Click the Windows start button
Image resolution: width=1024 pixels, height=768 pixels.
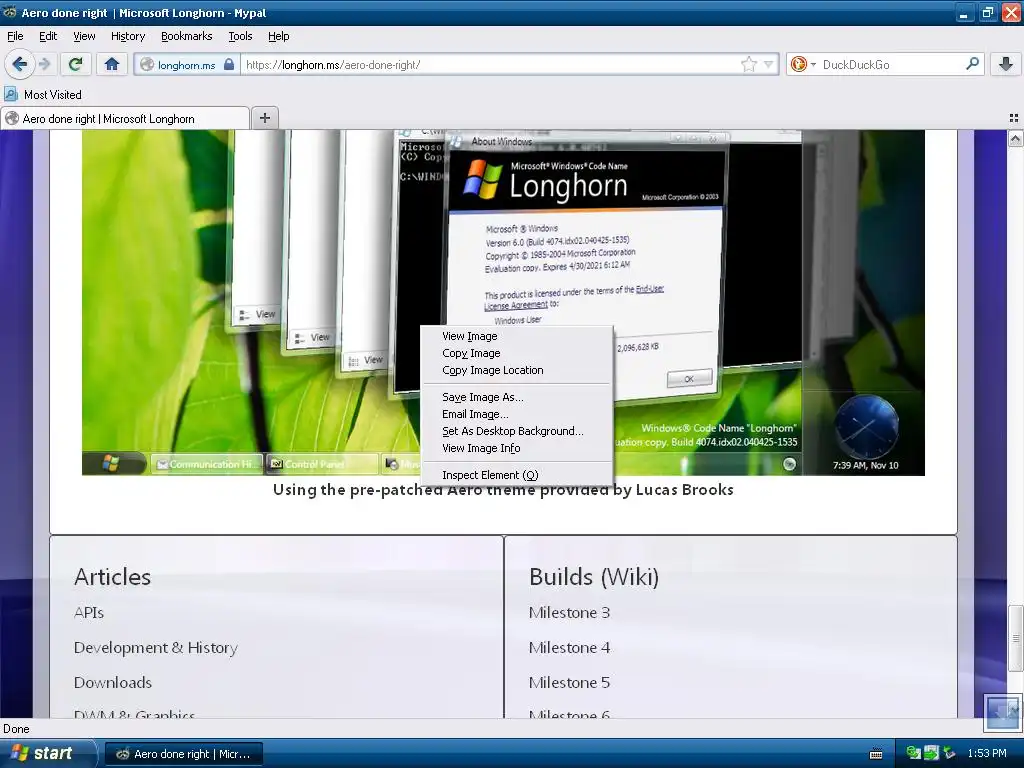point(46,753)
